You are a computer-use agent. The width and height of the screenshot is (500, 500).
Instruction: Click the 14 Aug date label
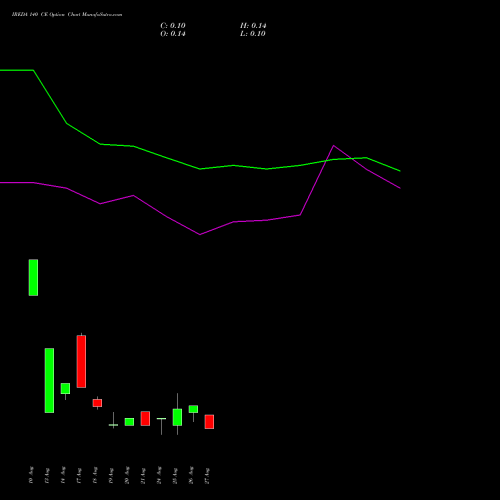(63, 475)
